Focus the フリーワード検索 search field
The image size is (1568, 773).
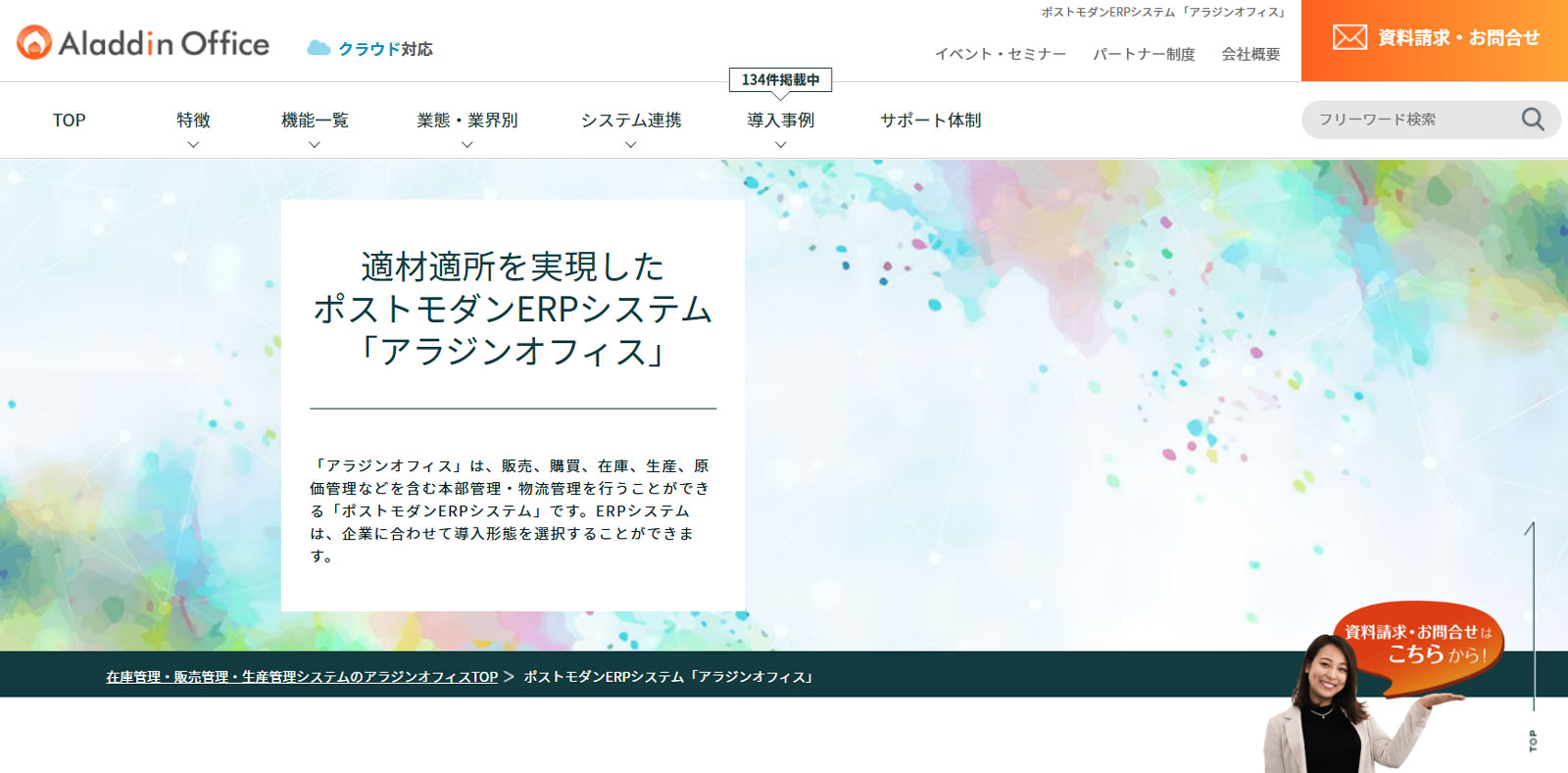[1406, 120]
